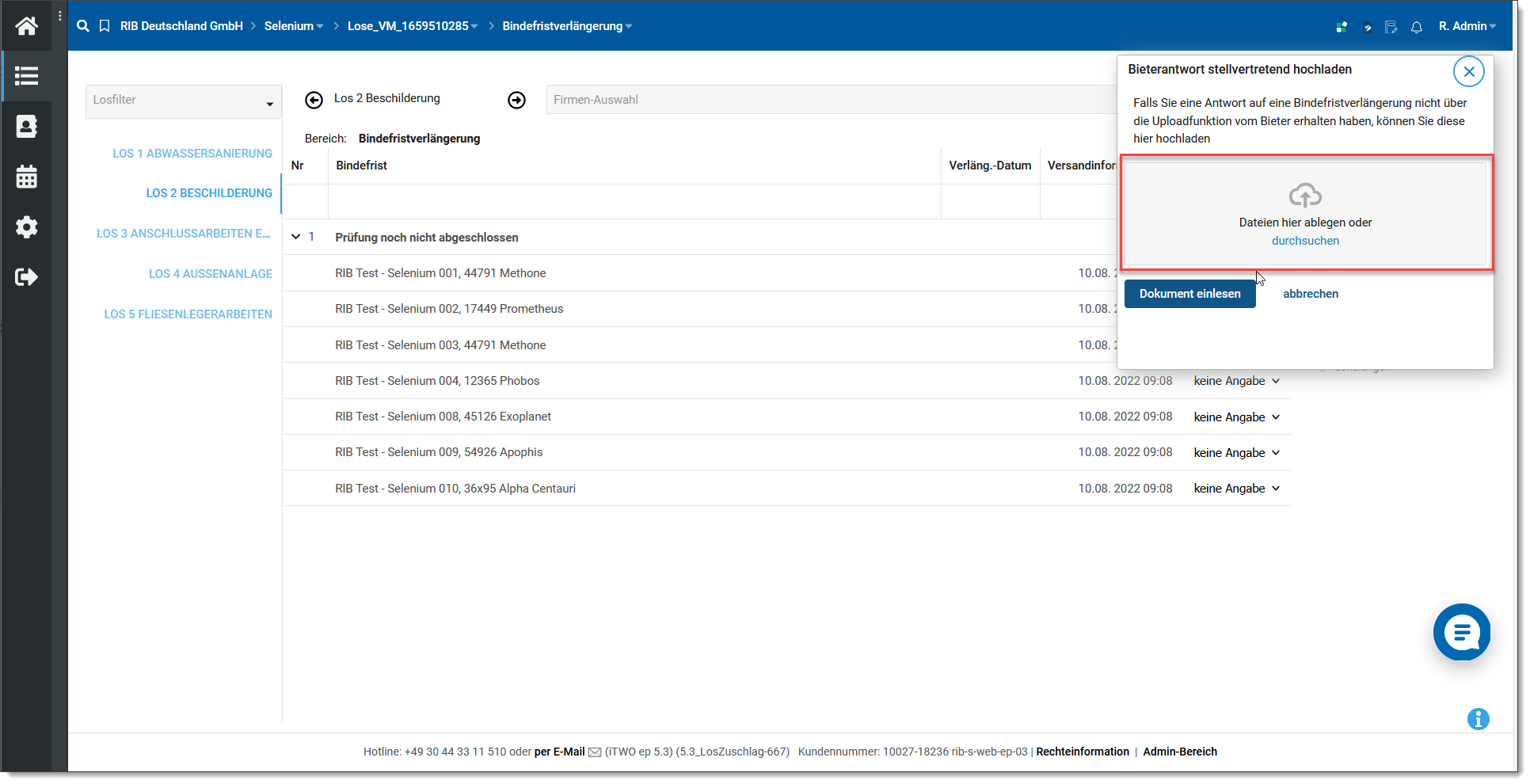Image resolution: width=1530 pixels, height=784 pixels.
Task: Open the calendar icon in sidebar
Action: click(x=26, y=177)
